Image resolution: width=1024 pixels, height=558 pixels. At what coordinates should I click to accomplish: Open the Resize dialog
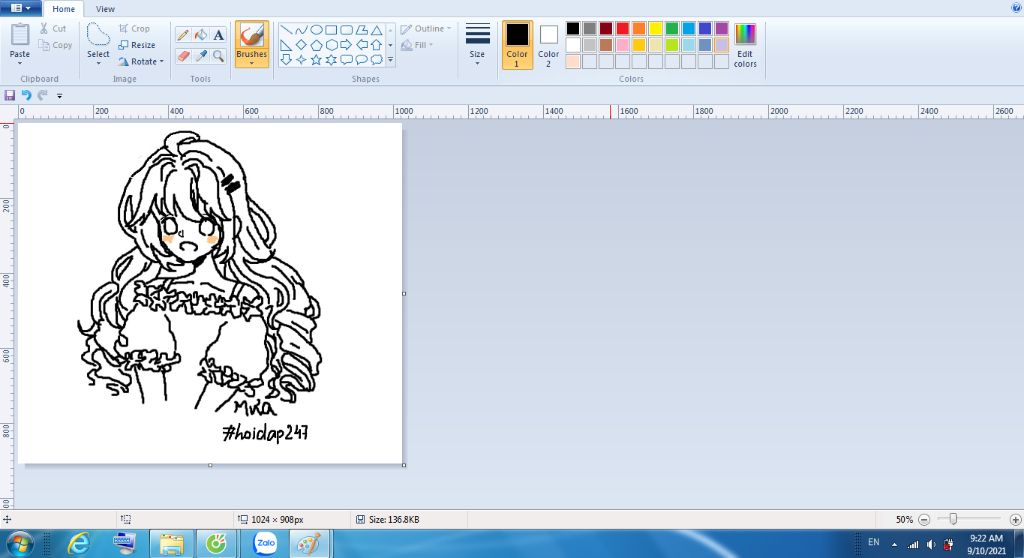[x=137, y=45]
